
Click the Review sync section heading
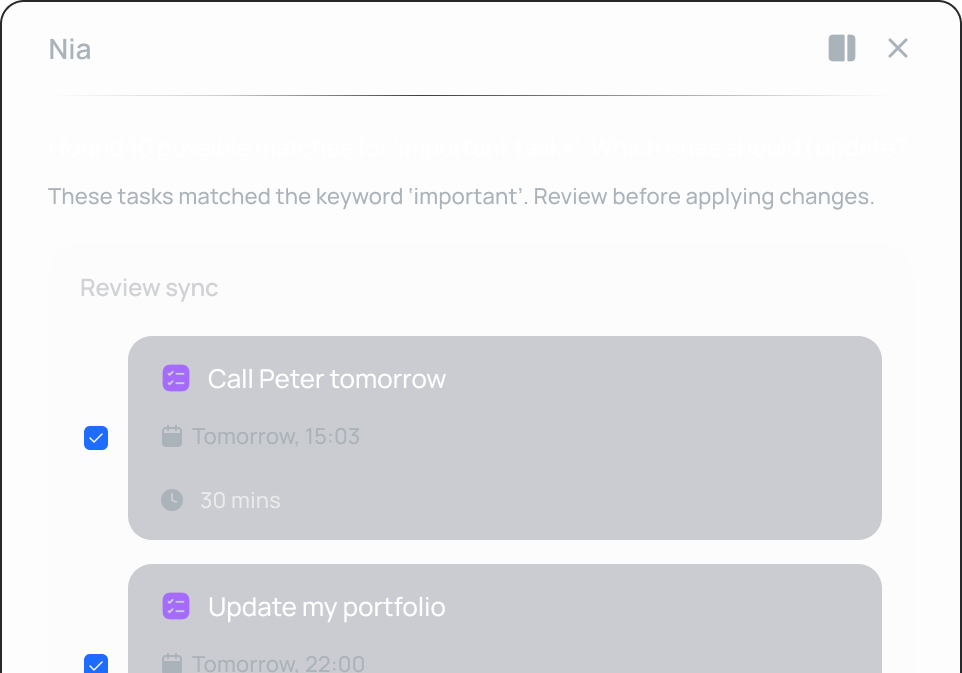pyautogui.click(x=149, y=288)
